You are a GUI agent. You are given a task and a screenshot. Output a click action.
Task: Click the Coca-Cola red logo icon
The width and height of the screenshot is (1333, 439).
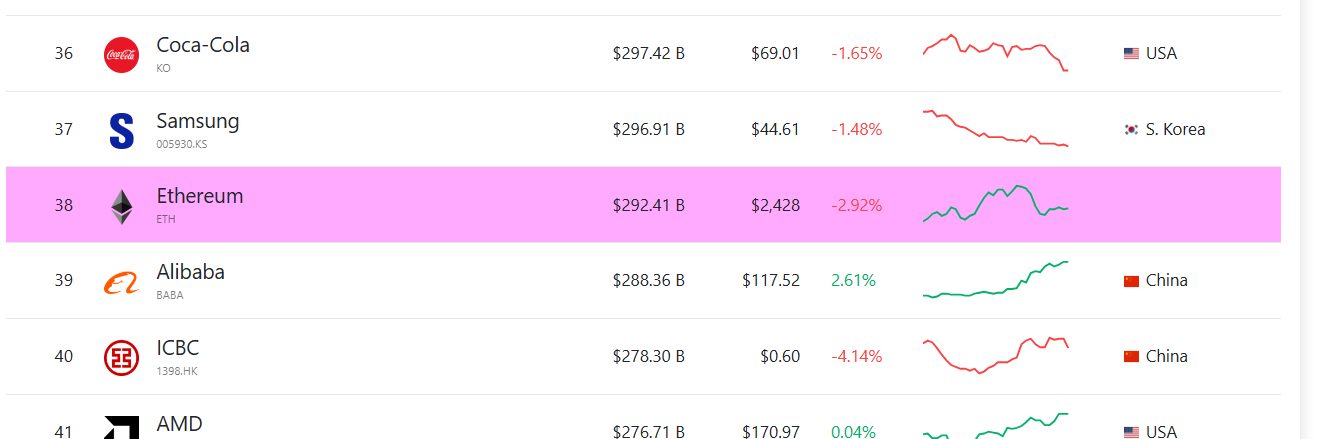[x=122, y=54]
